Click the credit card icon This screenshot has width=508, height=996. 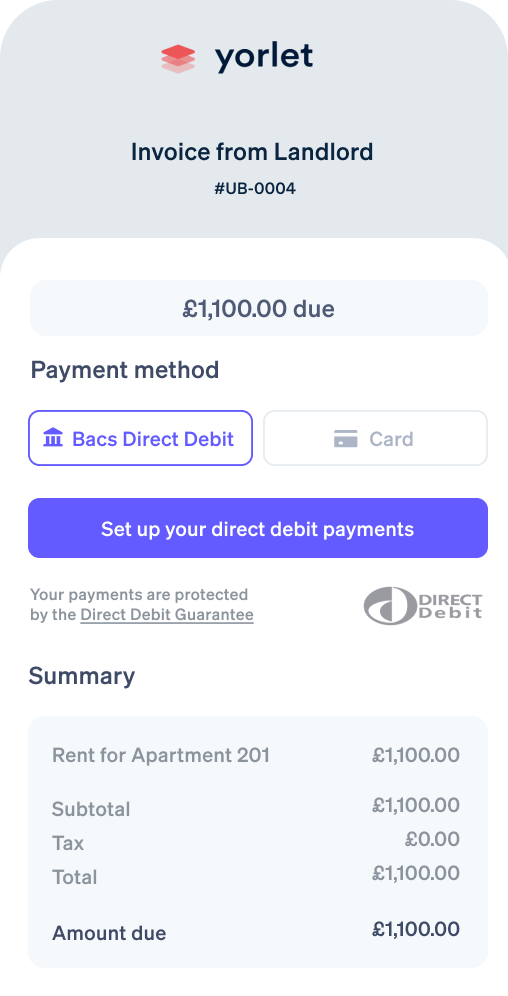345,438
